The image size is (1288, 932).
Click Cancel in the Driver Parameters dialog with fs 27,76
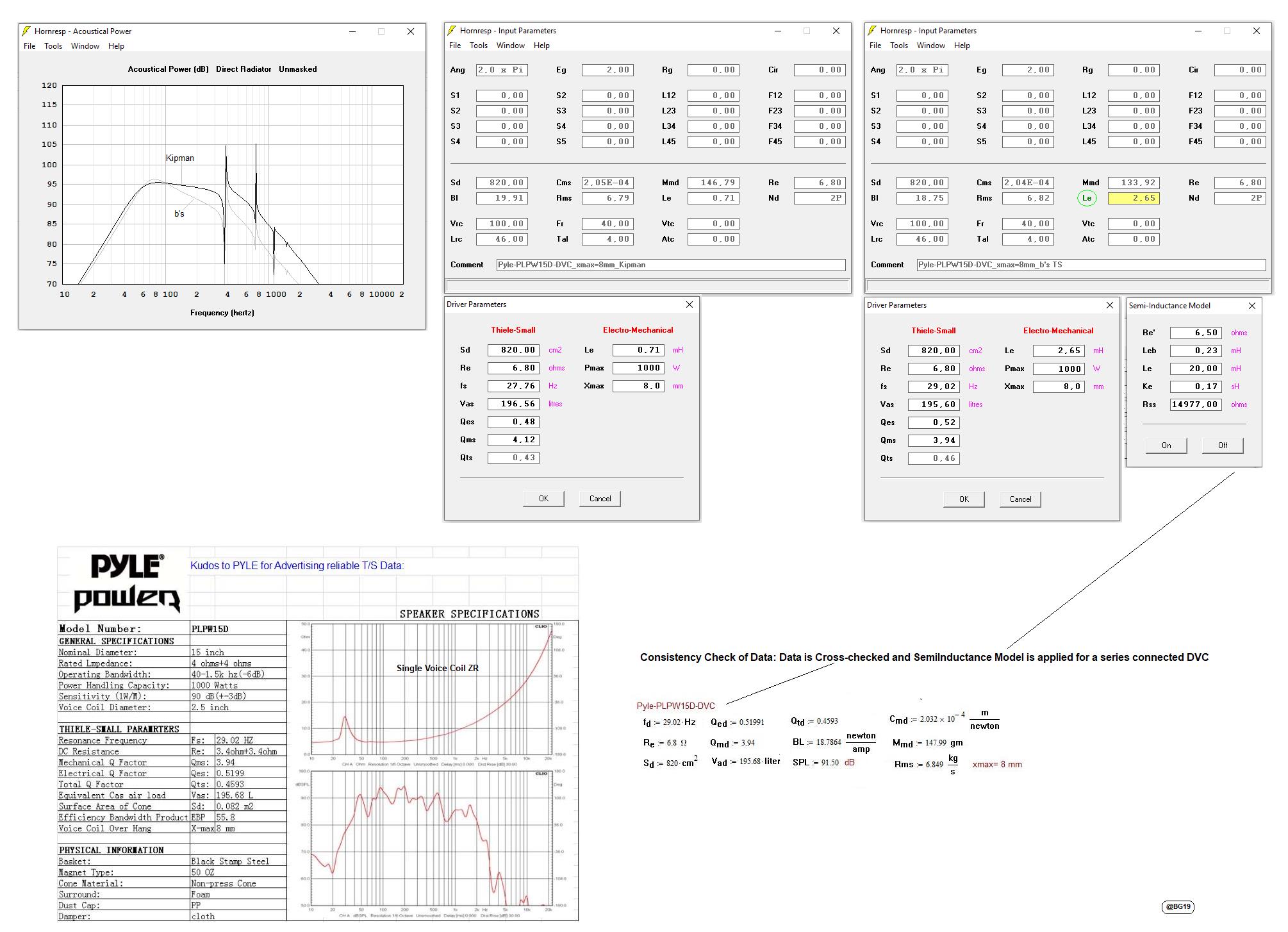point(600,499)
